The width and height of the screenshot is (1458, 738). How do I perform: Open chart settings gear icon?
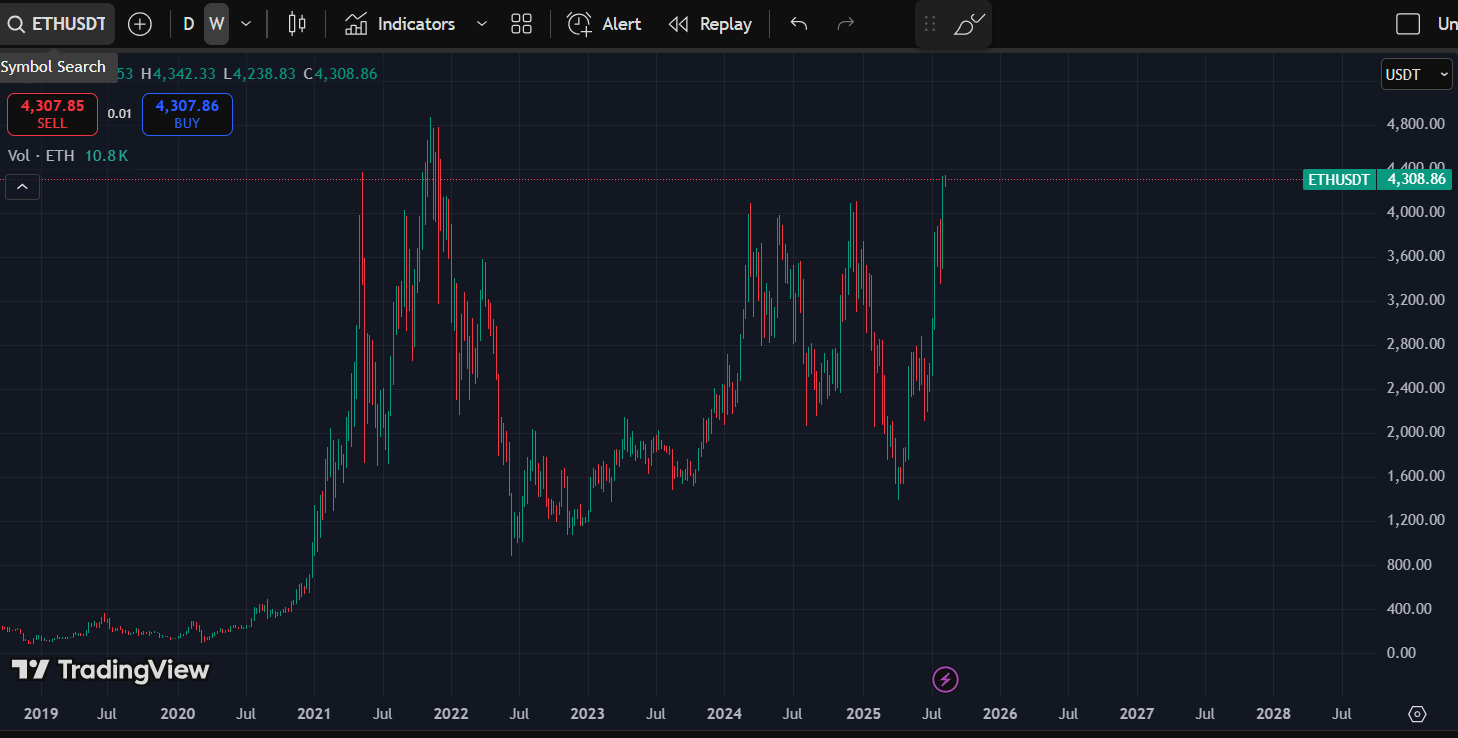(x=1416, y=714)
